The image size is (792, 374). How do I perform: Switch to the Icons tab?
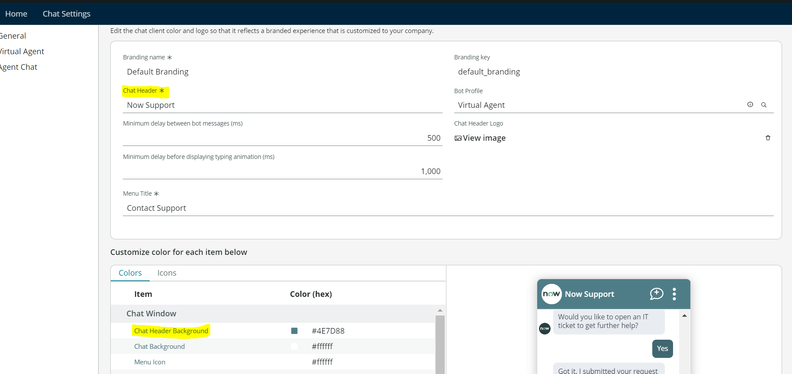point(167,273)
